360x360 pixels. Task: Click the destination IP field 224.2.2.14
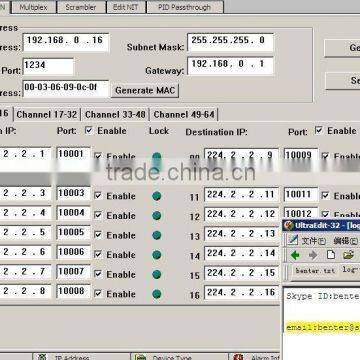[x=241, y=254]
